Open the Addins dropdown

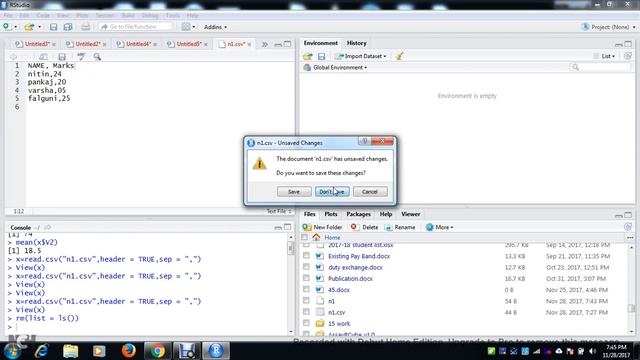pyautogui.click(x=215, y=27)
